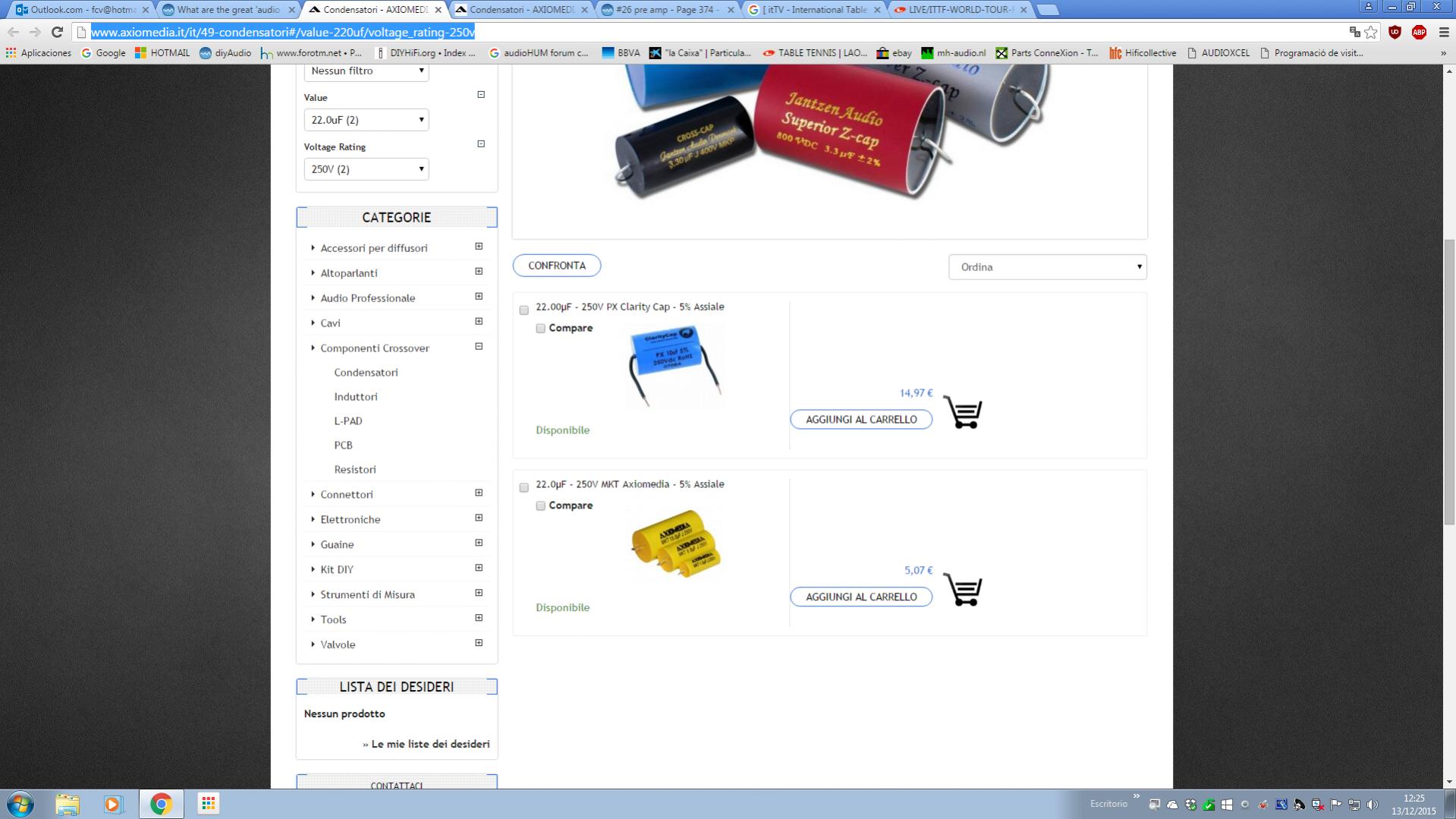Collapse the Componenti Crossover category
The width and height of the screenshot is (1456, 819).
[479, 347]
